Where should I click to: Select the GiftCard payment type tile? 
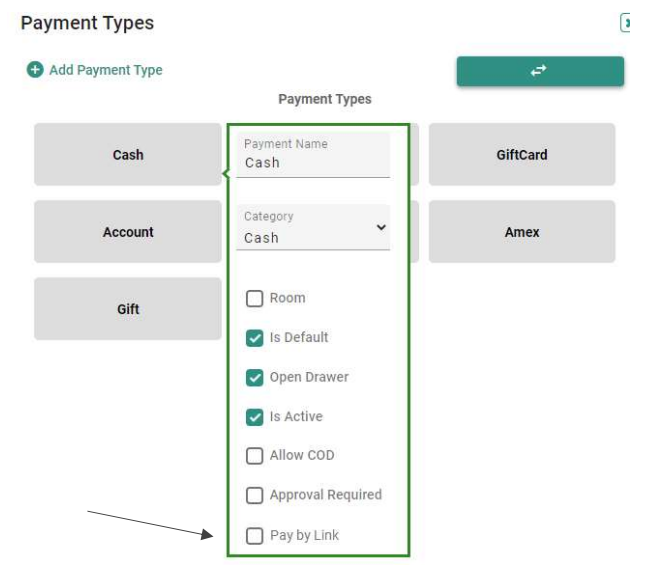point(522,154)
